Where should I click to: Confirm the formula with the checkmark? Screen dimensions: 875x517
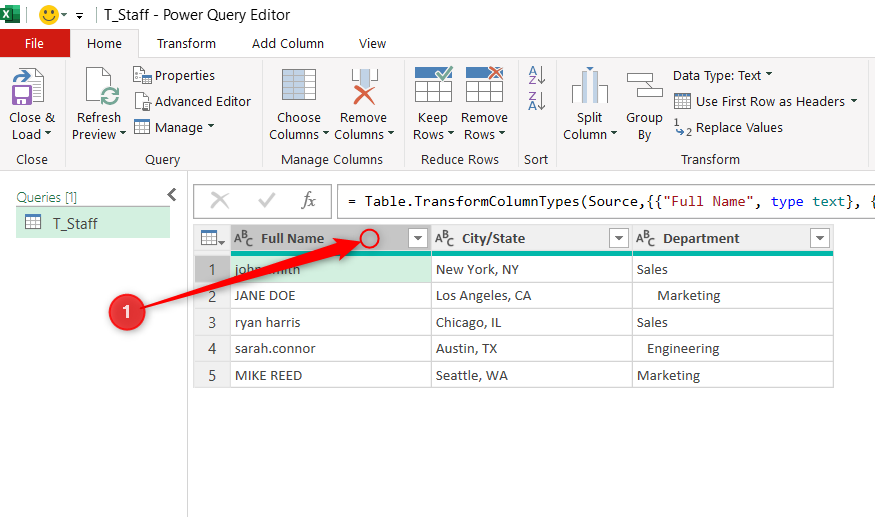click(266, 200)
